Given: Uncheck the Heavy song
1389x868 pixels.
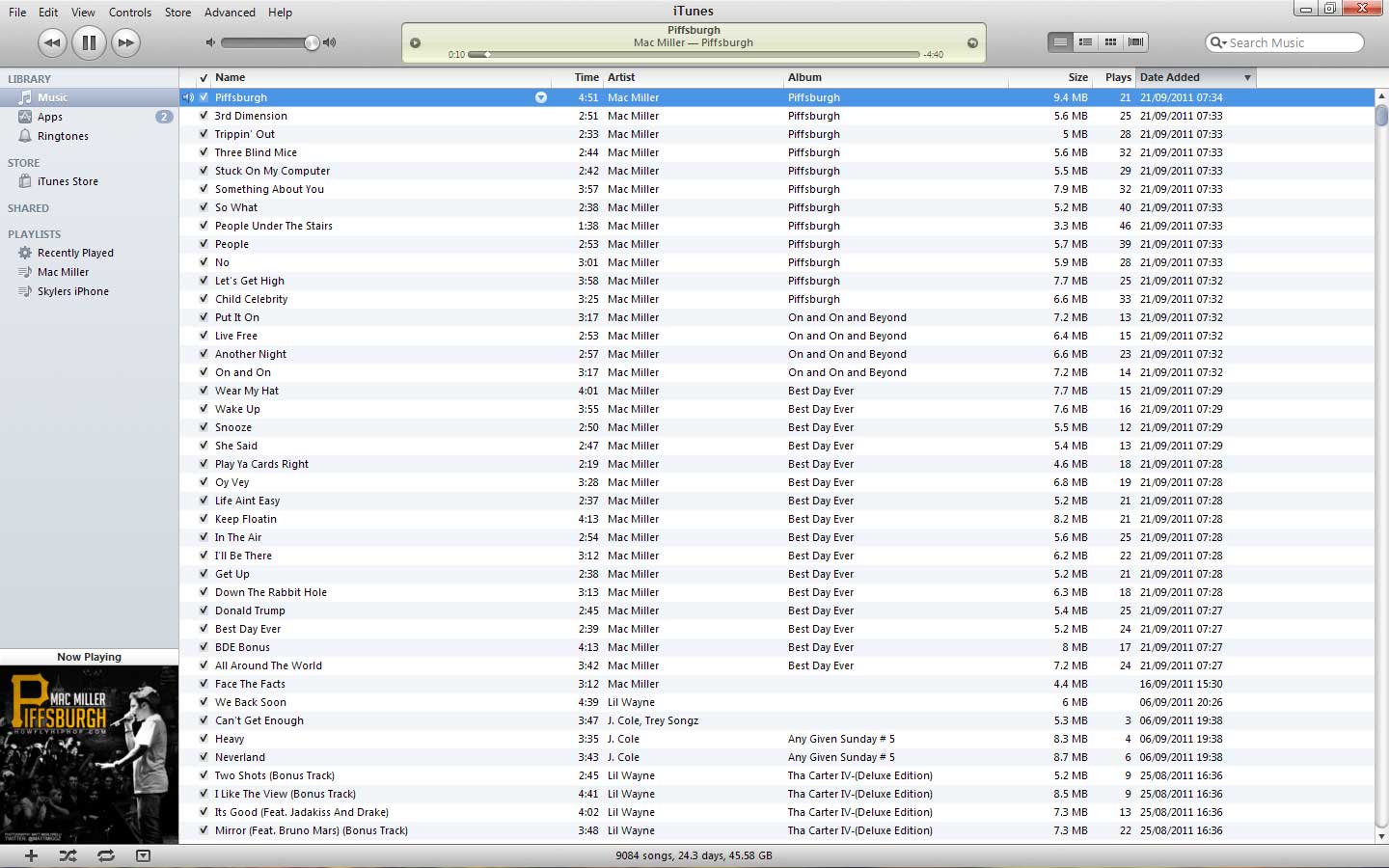Looking at the screenshot, I should click(204, 739).
